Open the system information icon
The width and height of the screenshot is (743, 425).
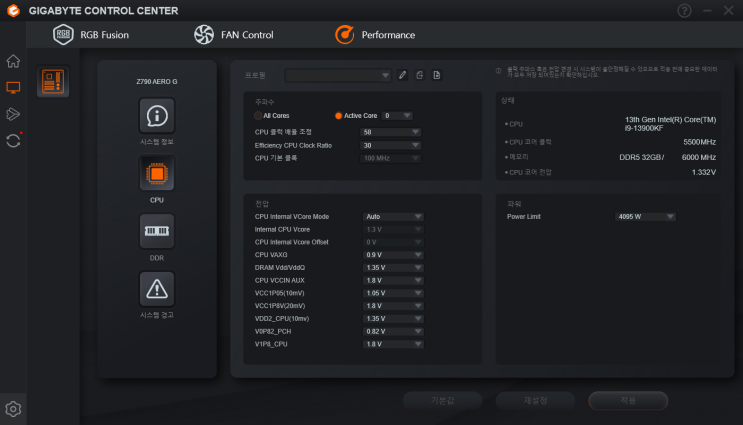[x=157, y=116]
